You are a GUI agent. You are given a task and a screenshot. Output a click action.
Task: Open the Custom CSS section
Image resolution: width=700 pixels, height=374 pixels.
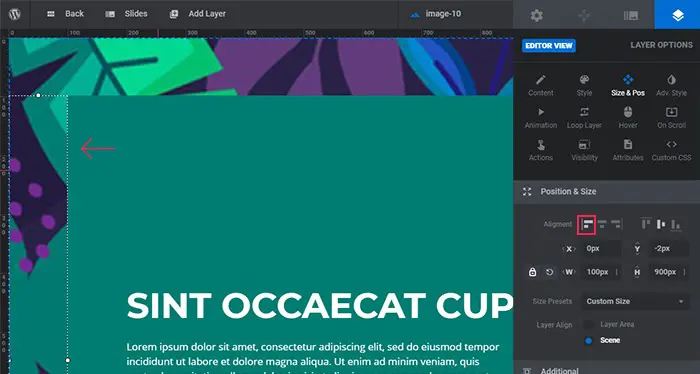click(x=671, y=150)
